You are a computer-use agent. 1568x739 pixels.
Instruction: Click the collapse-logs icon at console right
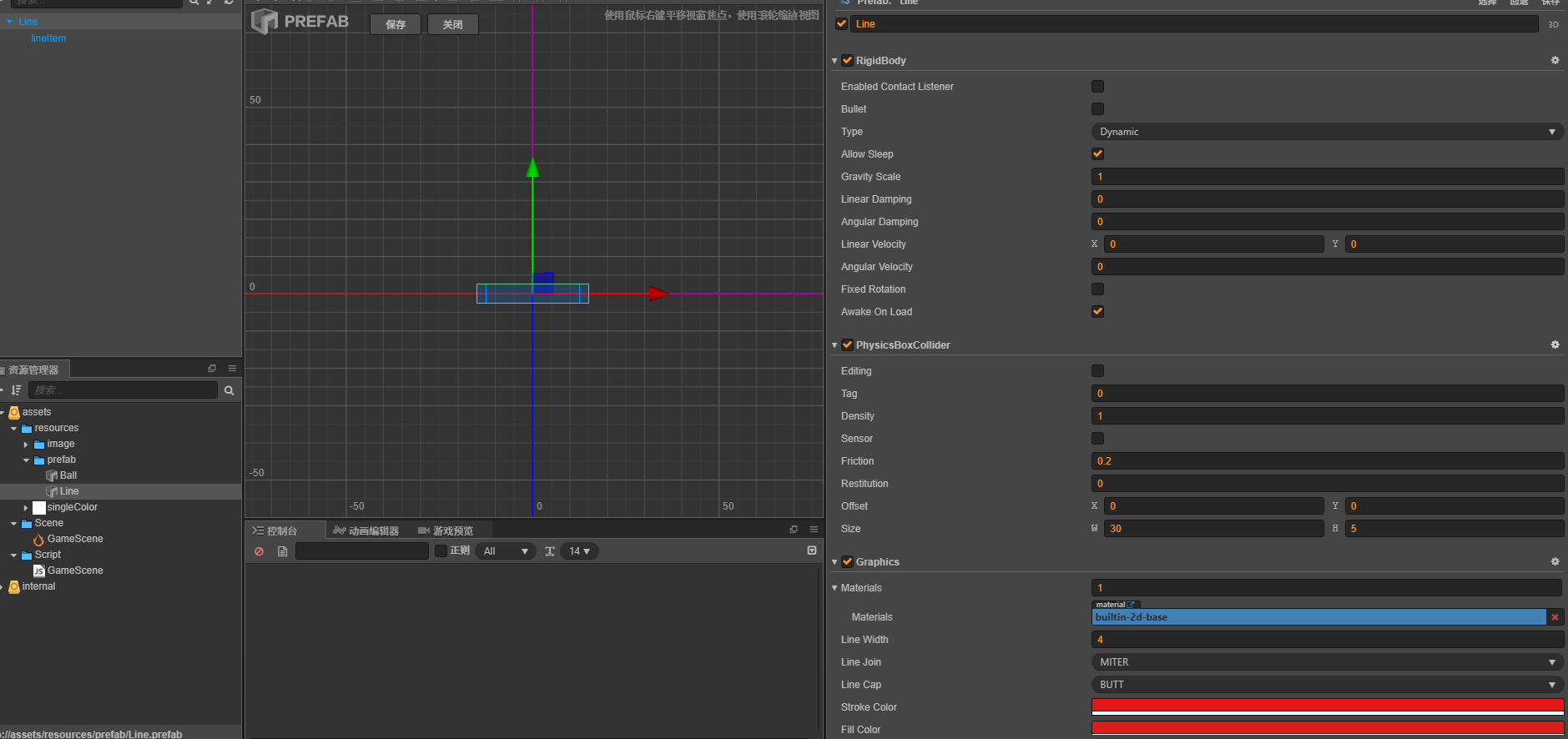pos(812,550)
